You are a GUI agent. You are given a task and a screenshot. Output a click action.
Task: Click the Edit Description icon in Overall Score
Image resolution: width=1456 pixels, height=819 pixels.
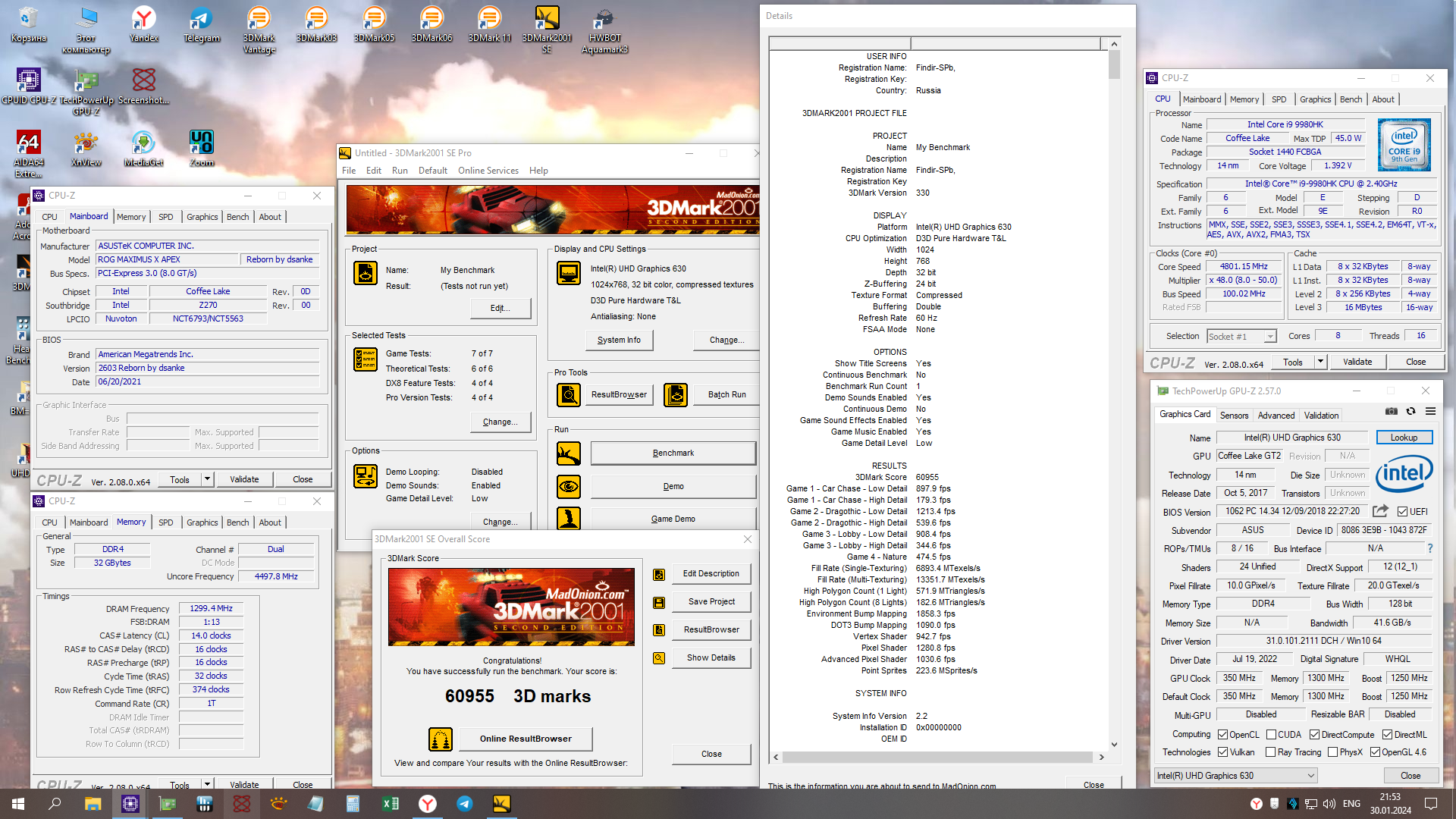click(x=659, y=575)
